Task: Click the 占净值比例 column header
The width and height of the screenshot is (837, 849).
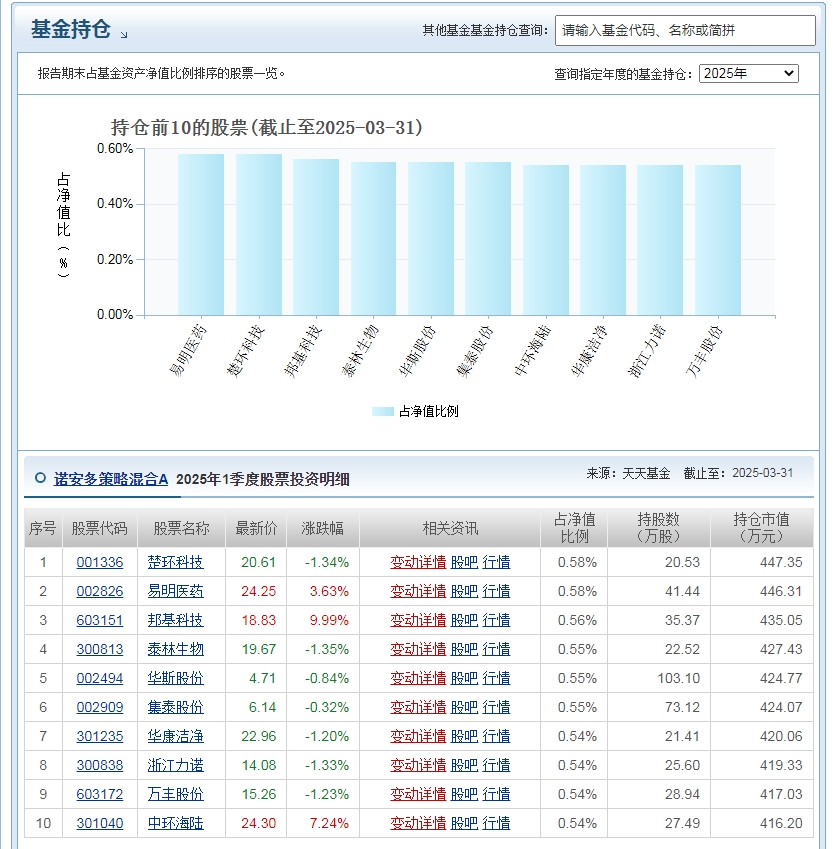Action: click(x=574, y=528)
